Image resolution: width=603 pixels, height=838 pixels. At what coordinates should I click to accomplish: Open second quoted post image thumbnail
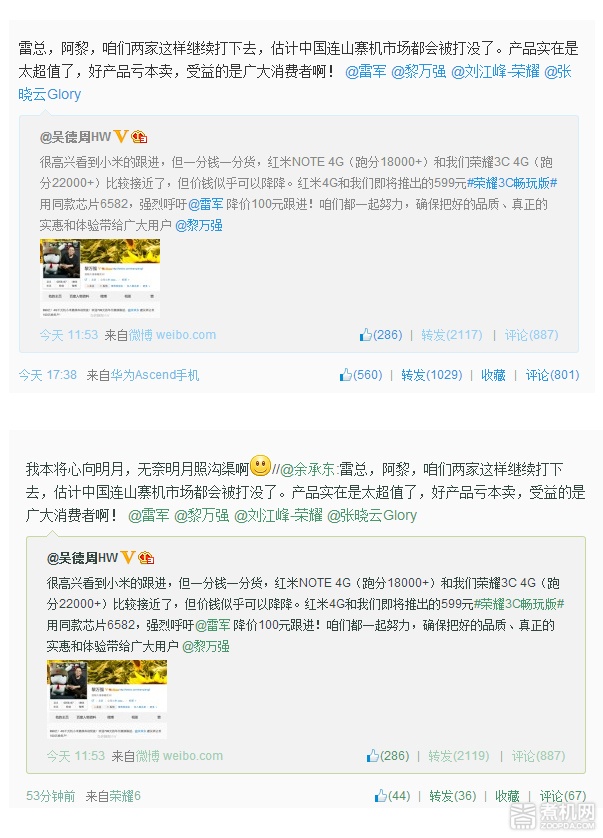(107, 699)
